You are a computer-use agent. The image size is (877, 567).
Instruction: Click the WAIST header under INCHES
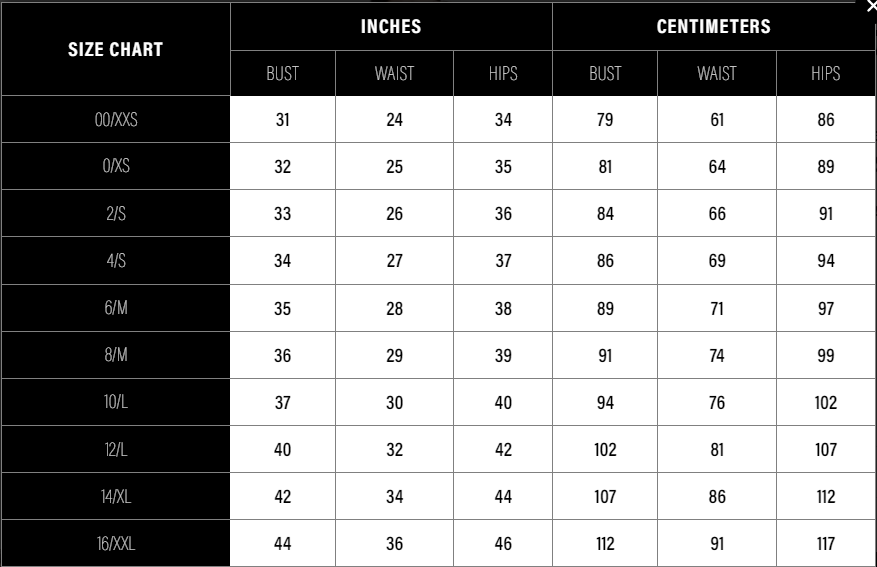coord(394,73)
